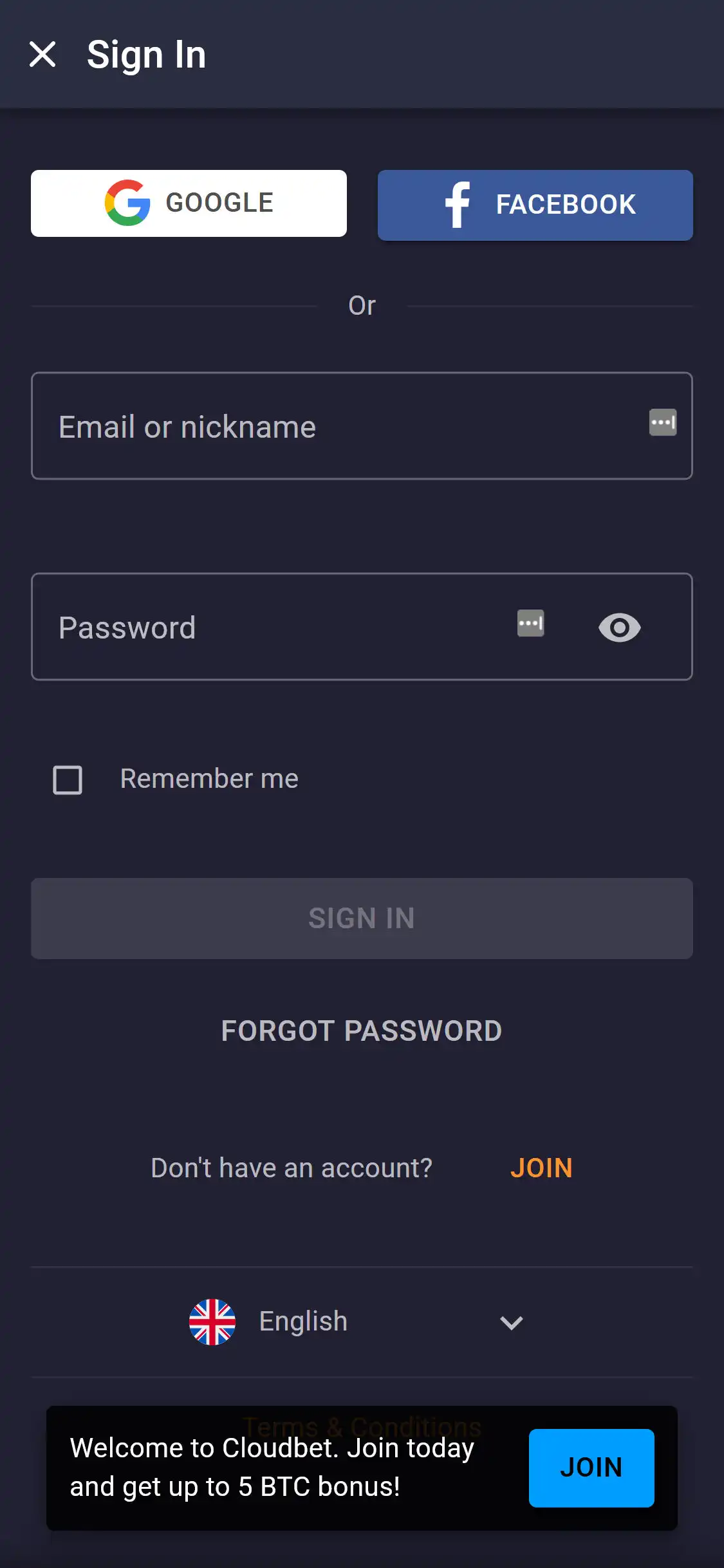Tick the Remember me checkbox
The height and width of the screenshot is (1568, 724).
tap(68, 779)
